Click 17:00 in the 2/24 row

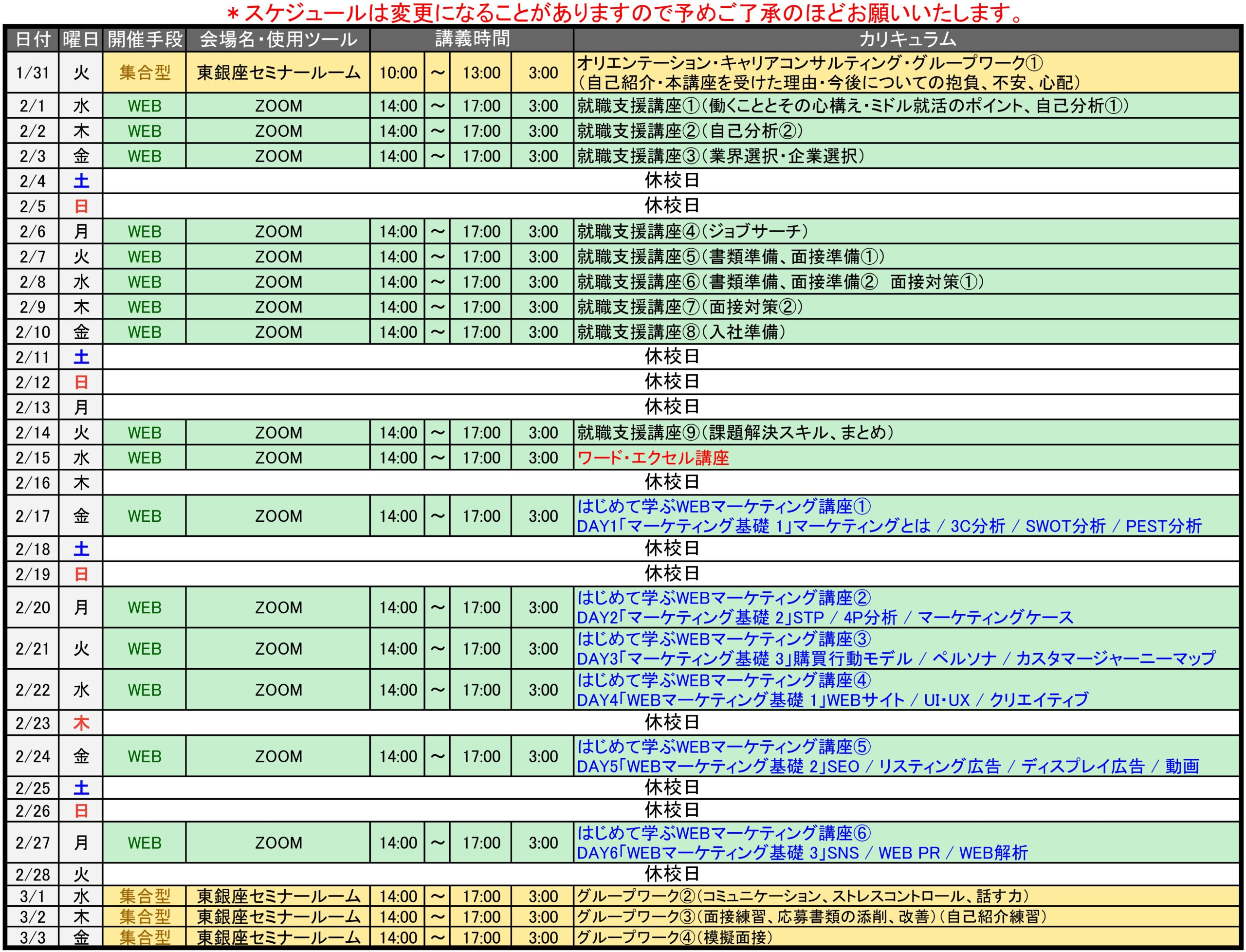pos(481,756)
